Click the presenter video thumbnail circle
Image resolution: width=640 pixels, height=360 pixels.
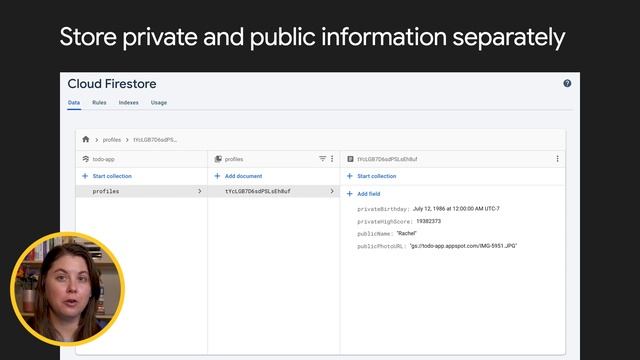pyautogui.click(x=67, y=289)
